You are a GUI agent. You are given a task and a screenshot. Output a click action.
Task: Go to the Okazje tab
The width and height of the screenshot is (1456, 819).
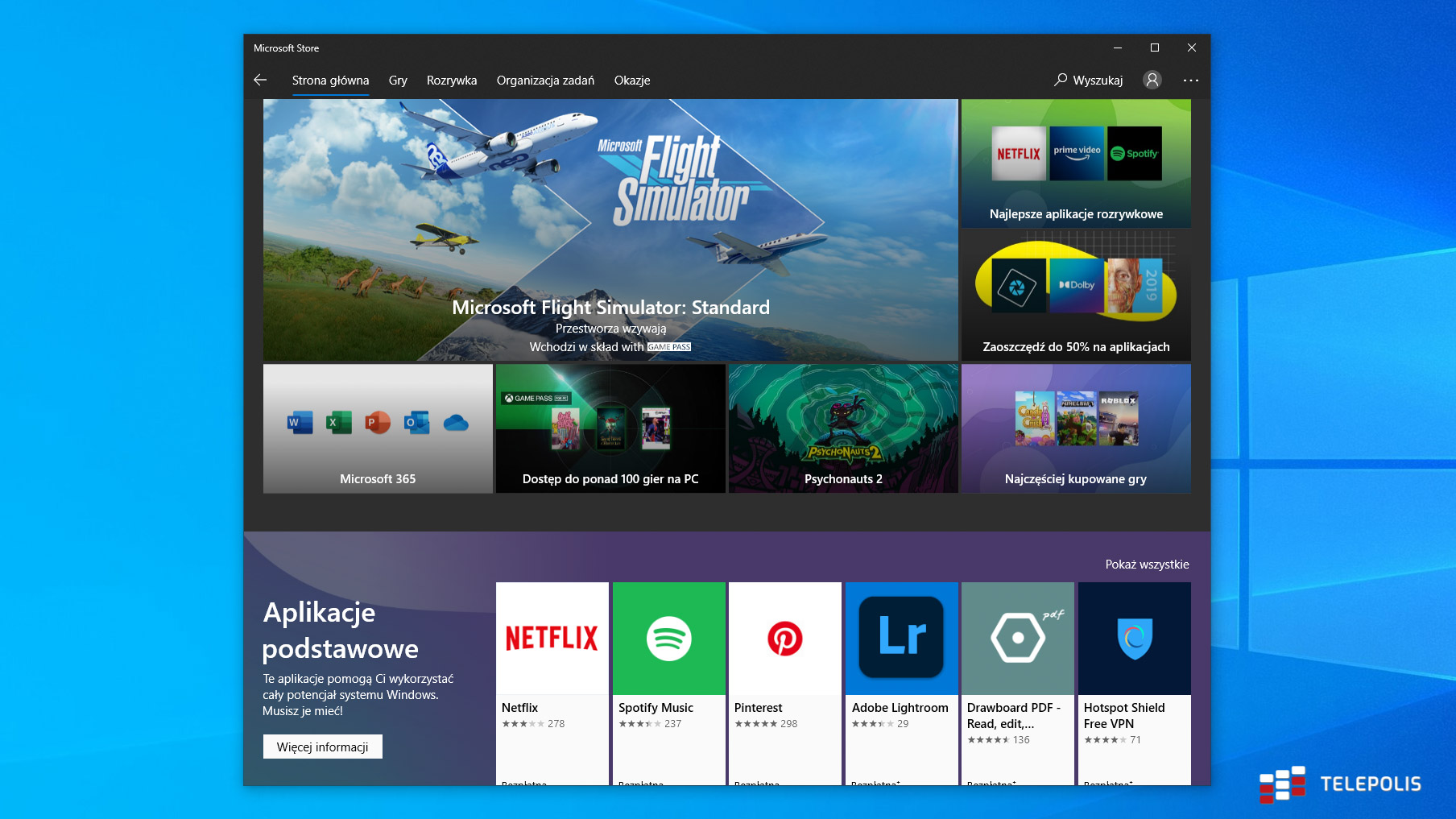(632, 81)
